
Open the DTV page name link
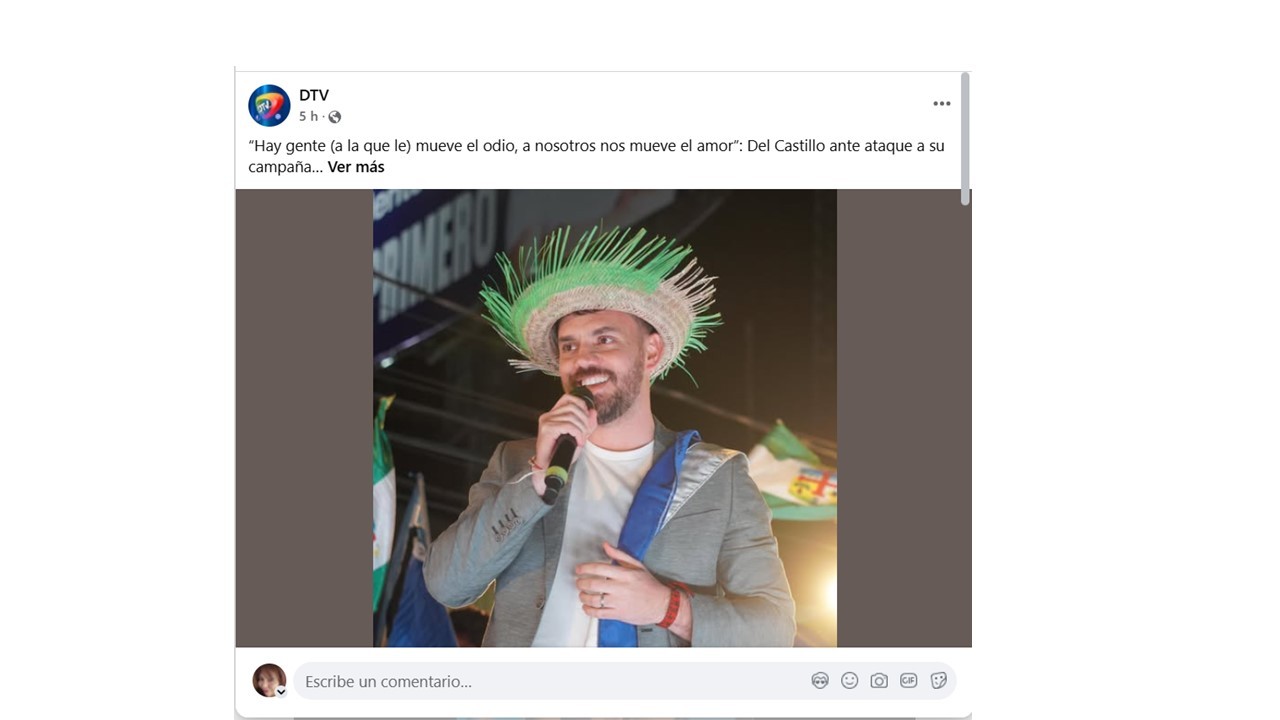pyautogui.click(x=314, y=95)
